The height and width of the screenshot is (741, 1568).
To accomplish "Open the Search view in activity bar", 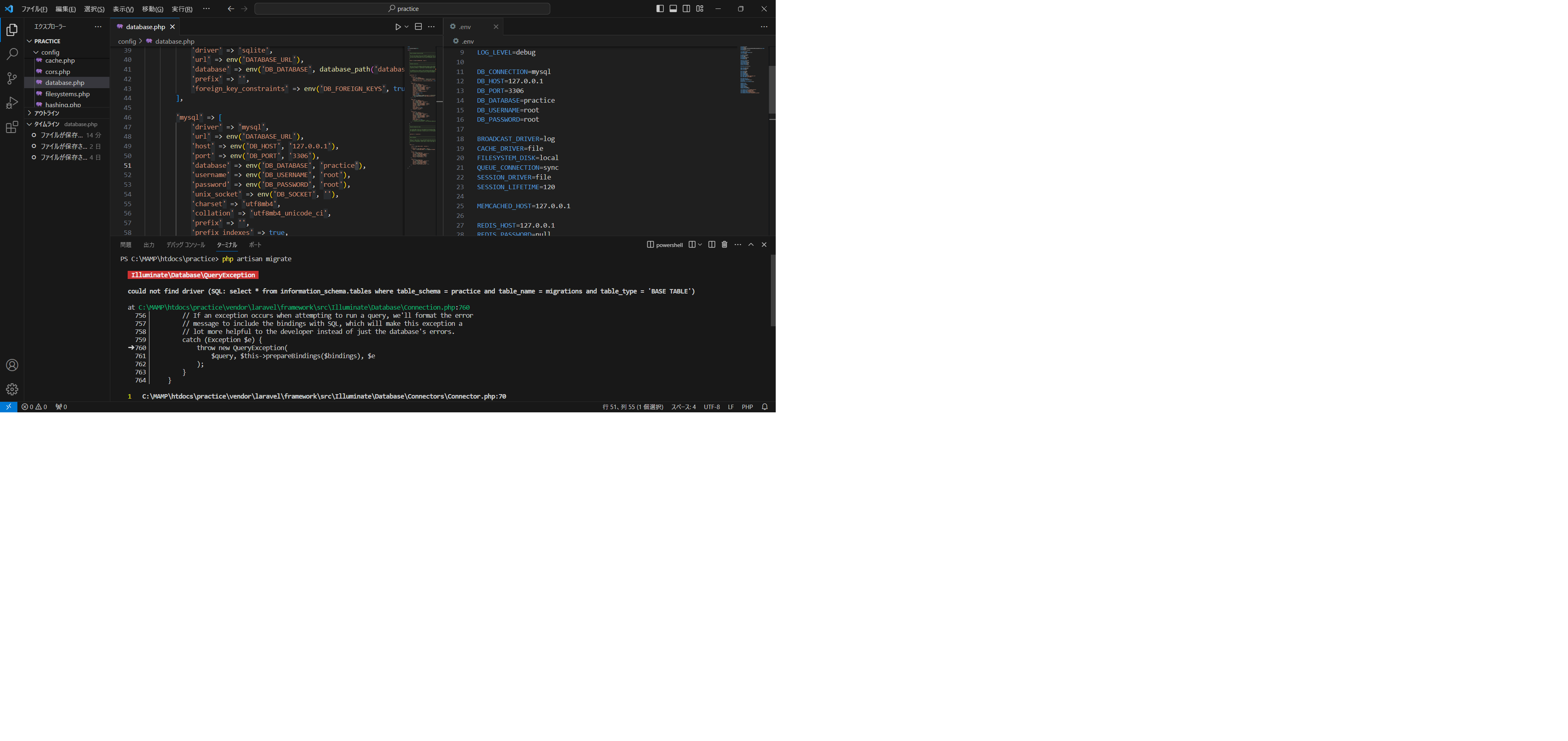I will (12, 54).
